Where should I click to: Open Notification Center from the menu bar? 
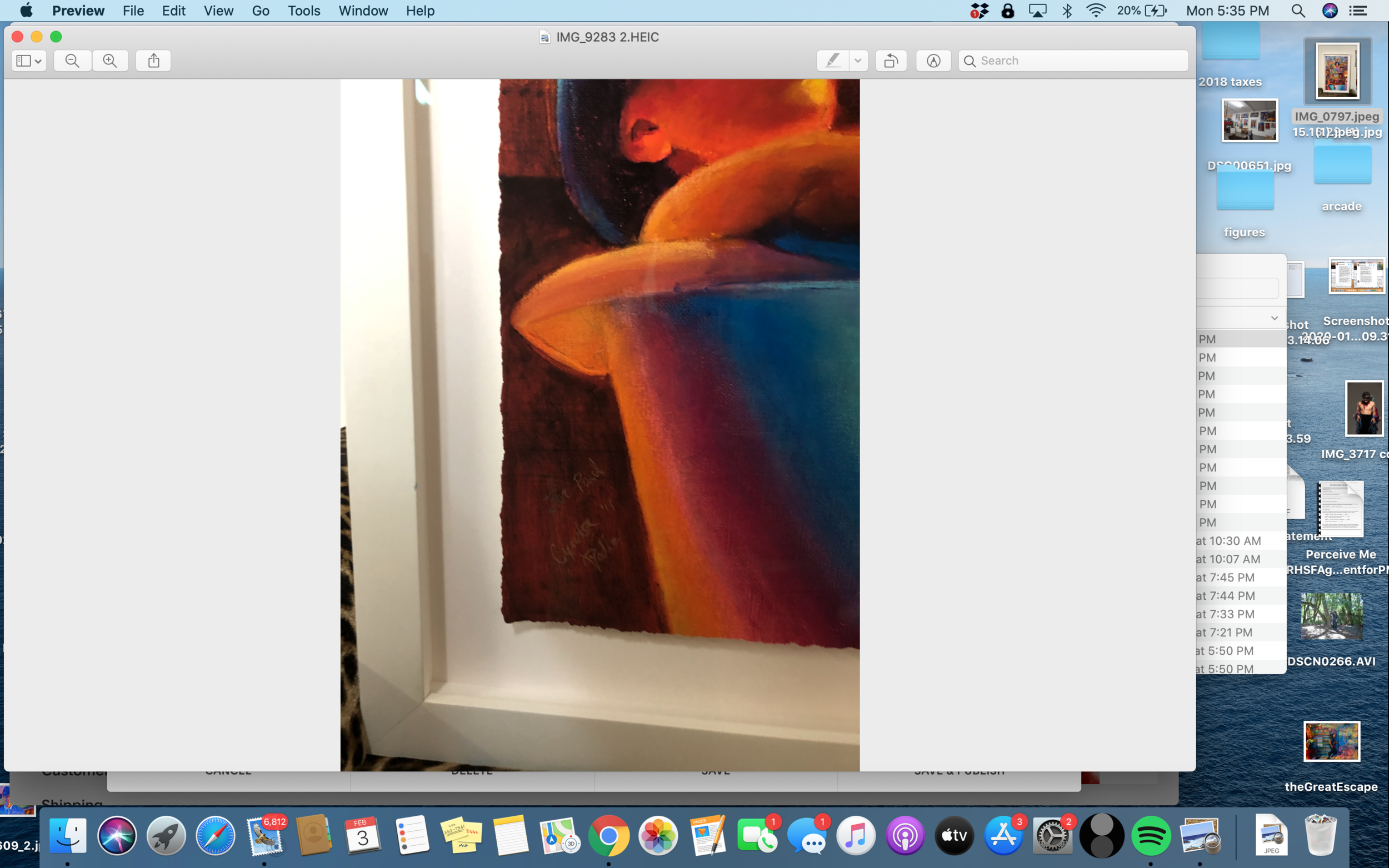coord(1358,11)
